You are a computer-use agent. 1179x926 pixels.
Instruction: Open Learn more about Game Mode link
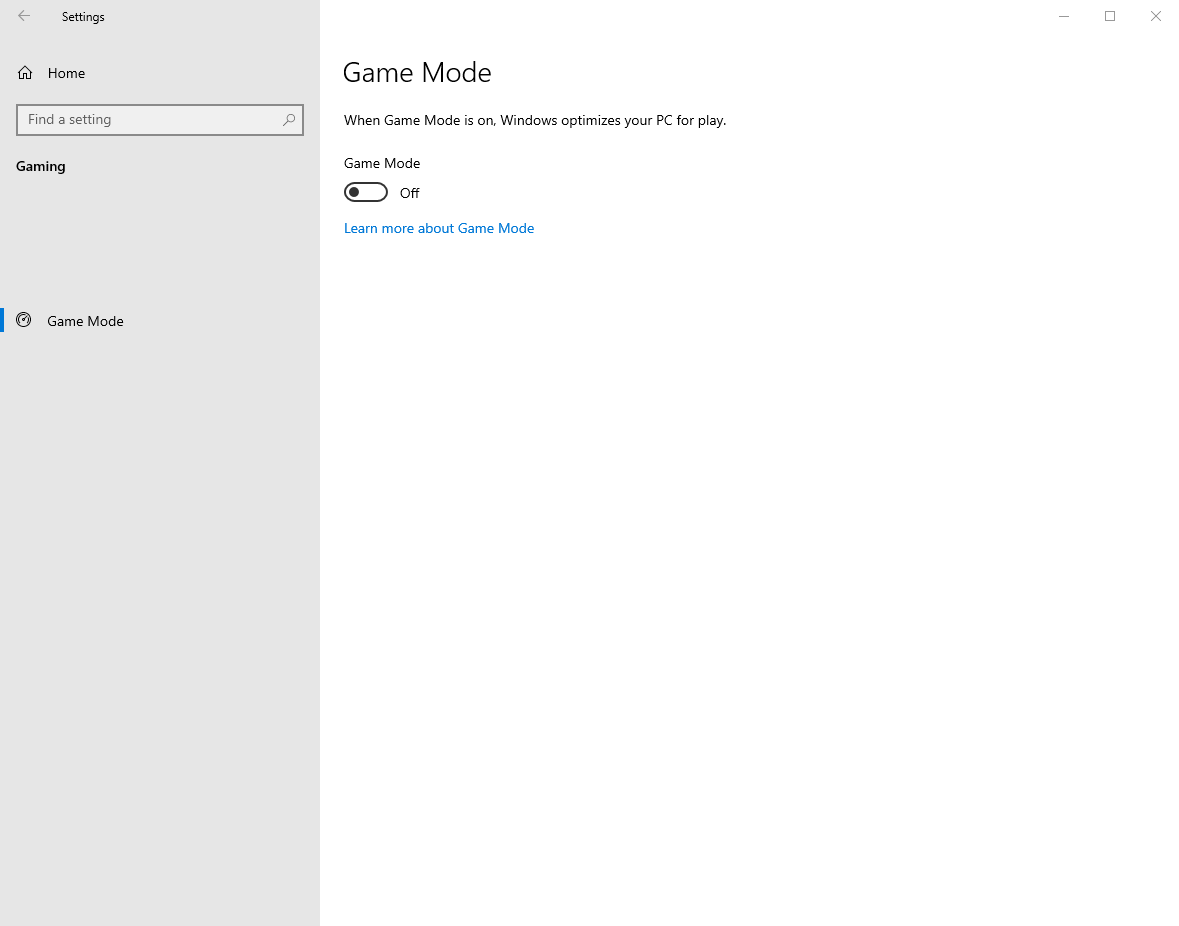pyautogui.click(x=439, y=228)
